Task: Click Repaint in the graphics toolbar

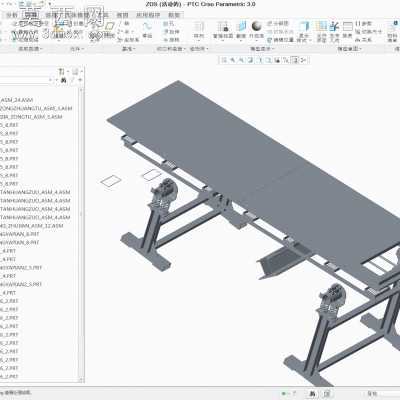Action: [250, 60]
